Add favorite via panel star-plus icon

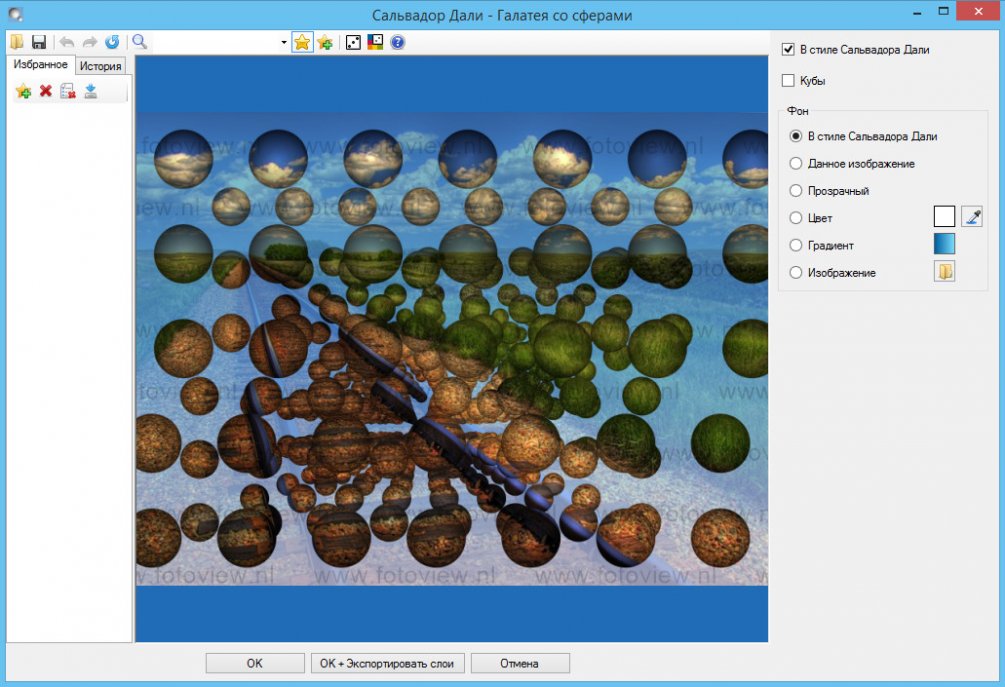[24, 91]
